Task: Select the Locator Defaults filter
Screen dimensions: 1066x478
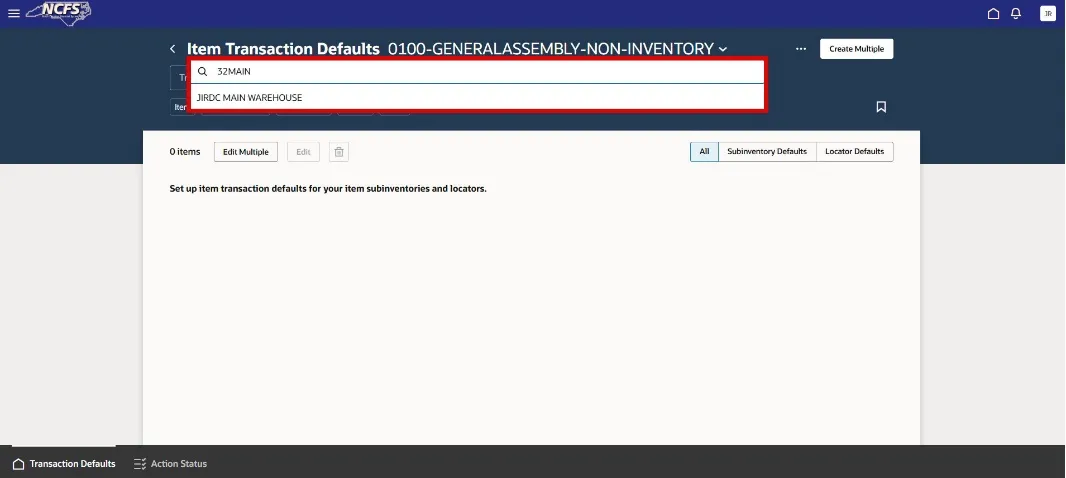Action: tap(855, 152)
